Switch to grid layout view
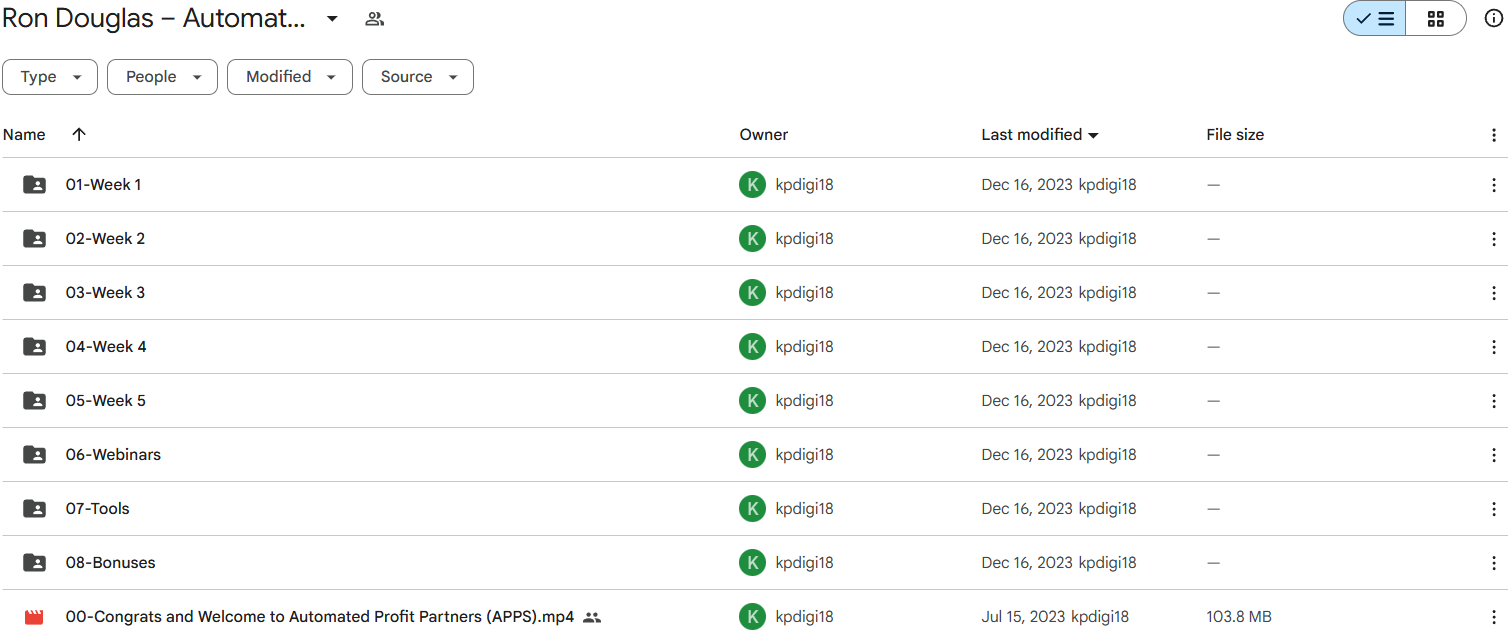The image size is (1508, 633). [x=1436, y=18]
